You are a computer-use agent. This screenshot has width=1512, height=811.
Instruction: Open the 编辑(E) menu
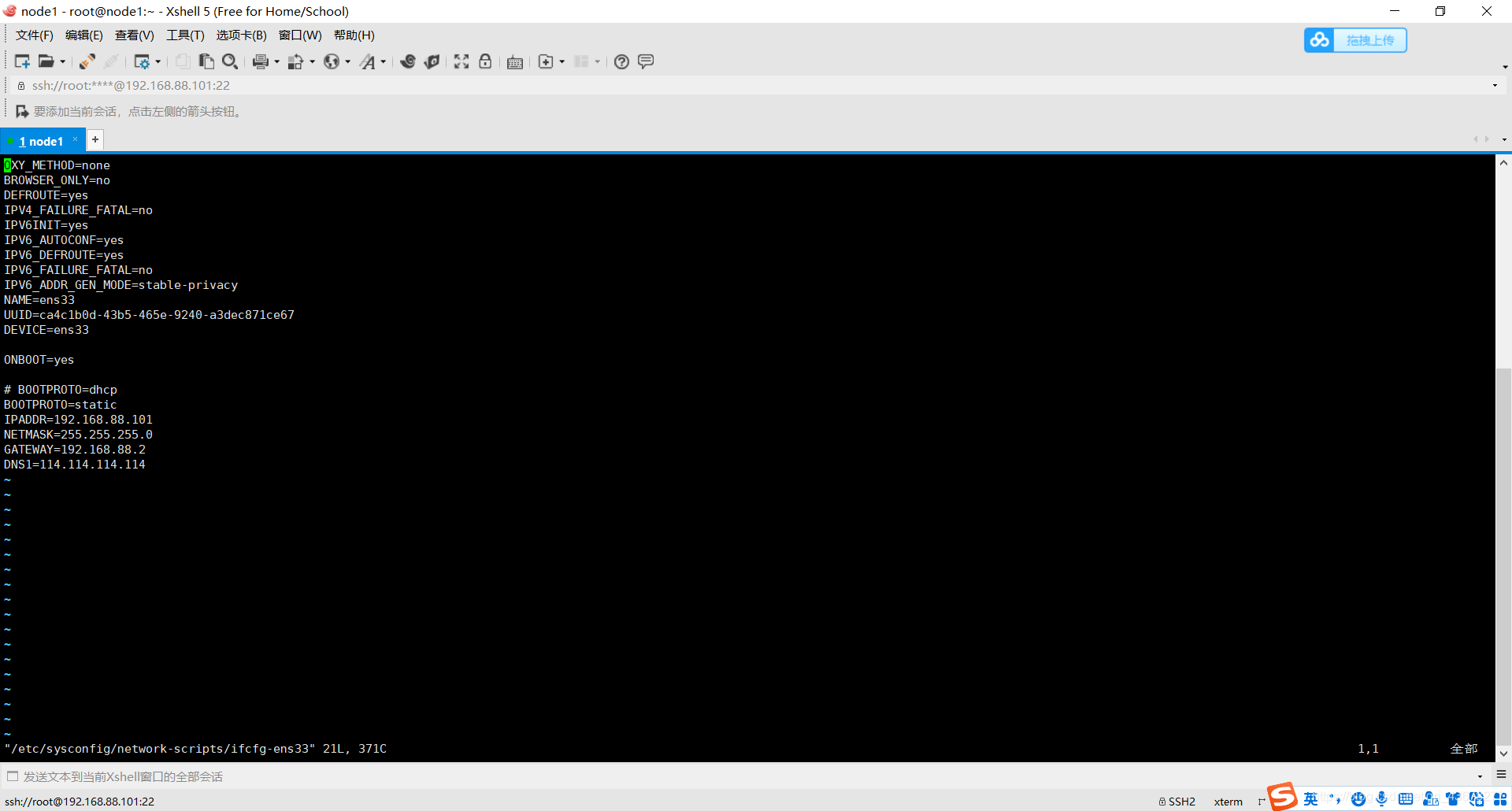click(x=84, y=35)
